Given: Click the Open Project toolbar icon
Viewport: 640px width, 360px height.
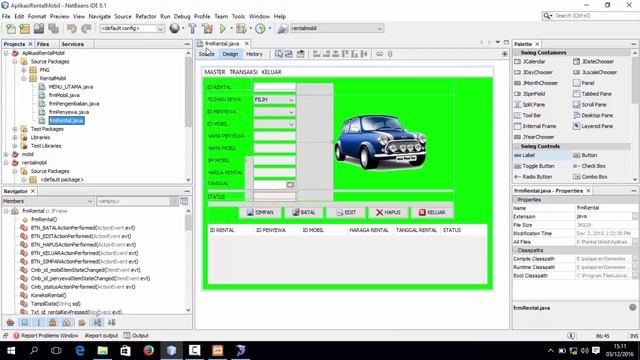Looking at the screenshot, I should [x=39, y=29].
